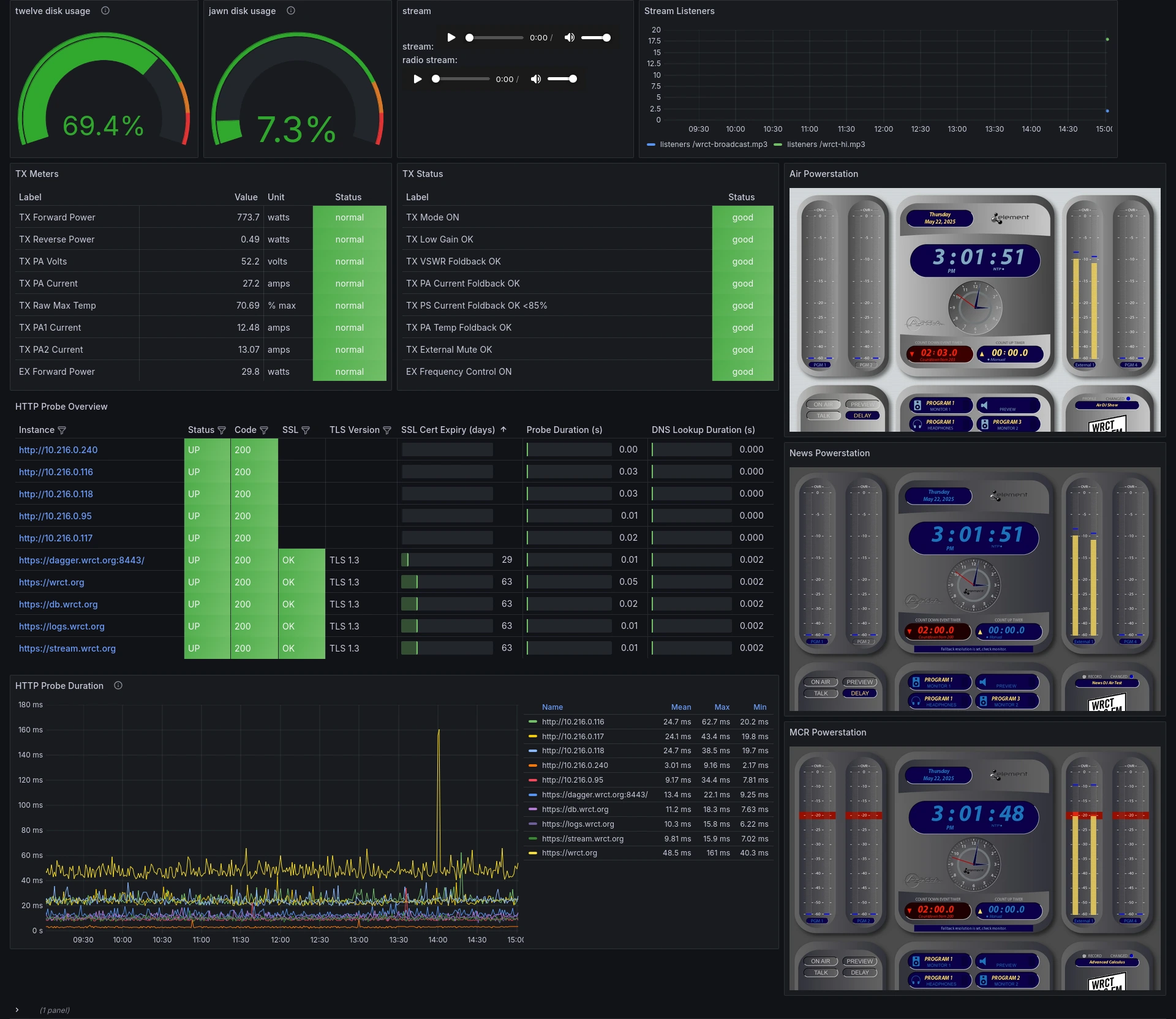Open Status column filter icon
Screen dimensions: 1176x1019
pos(222,430)
